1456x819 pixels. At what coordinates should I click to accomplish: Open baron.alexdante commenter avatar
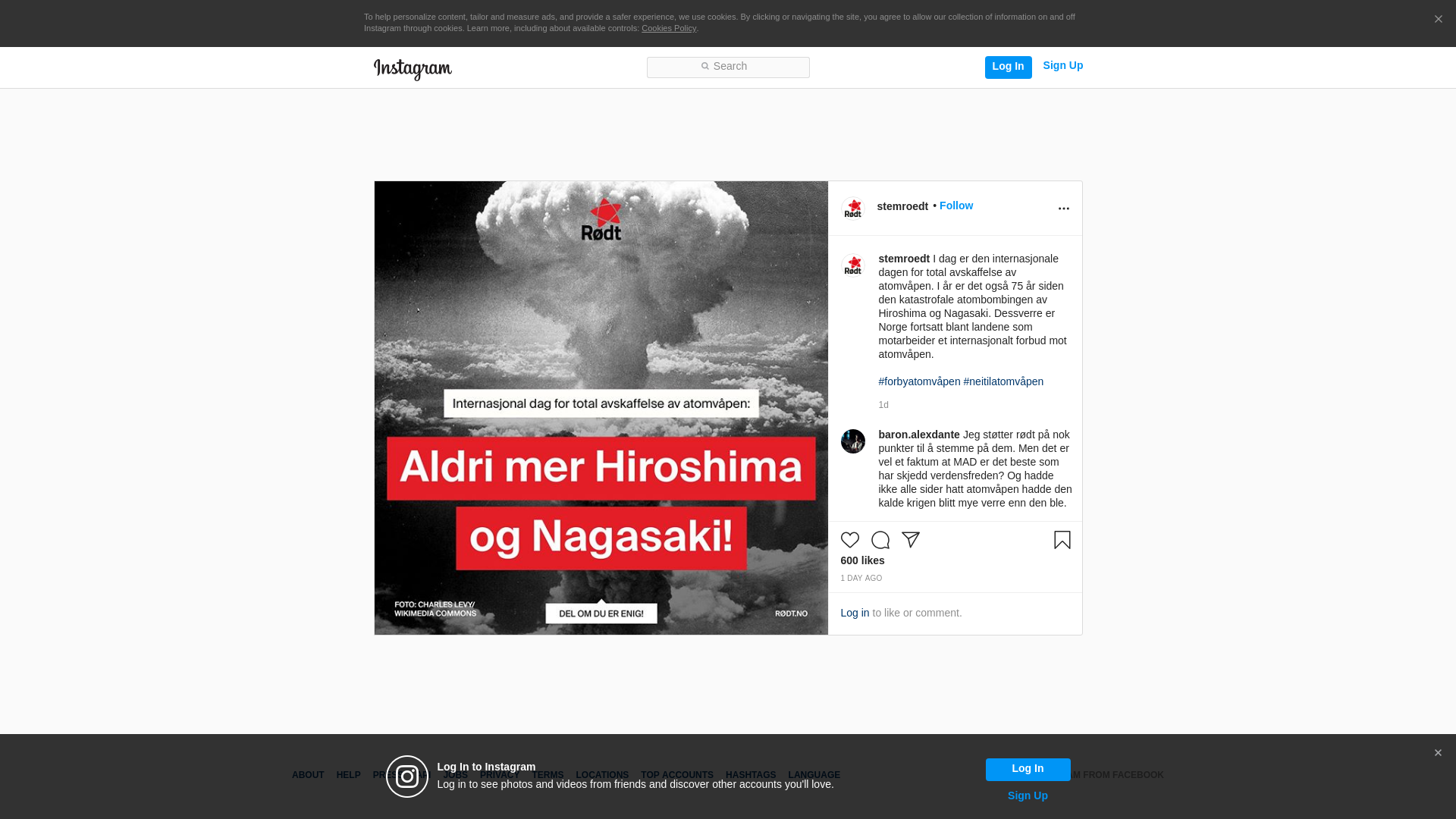tap(852, 441)
